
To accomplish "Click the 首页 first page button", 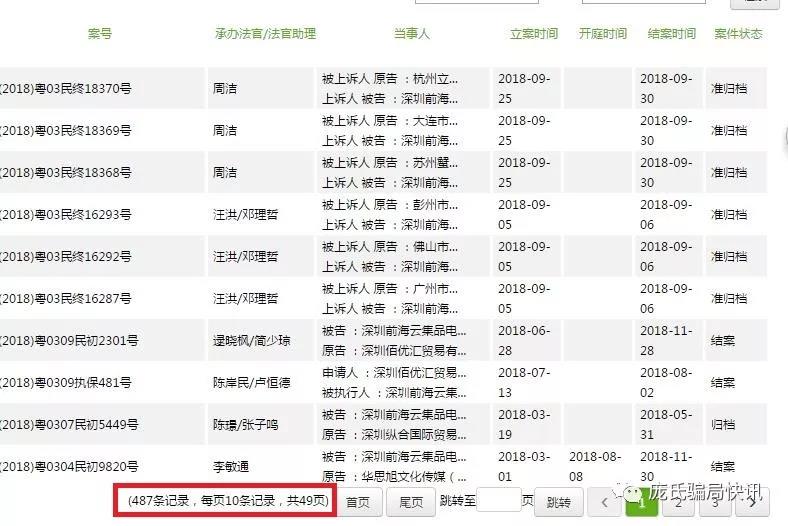I will 358,502.
